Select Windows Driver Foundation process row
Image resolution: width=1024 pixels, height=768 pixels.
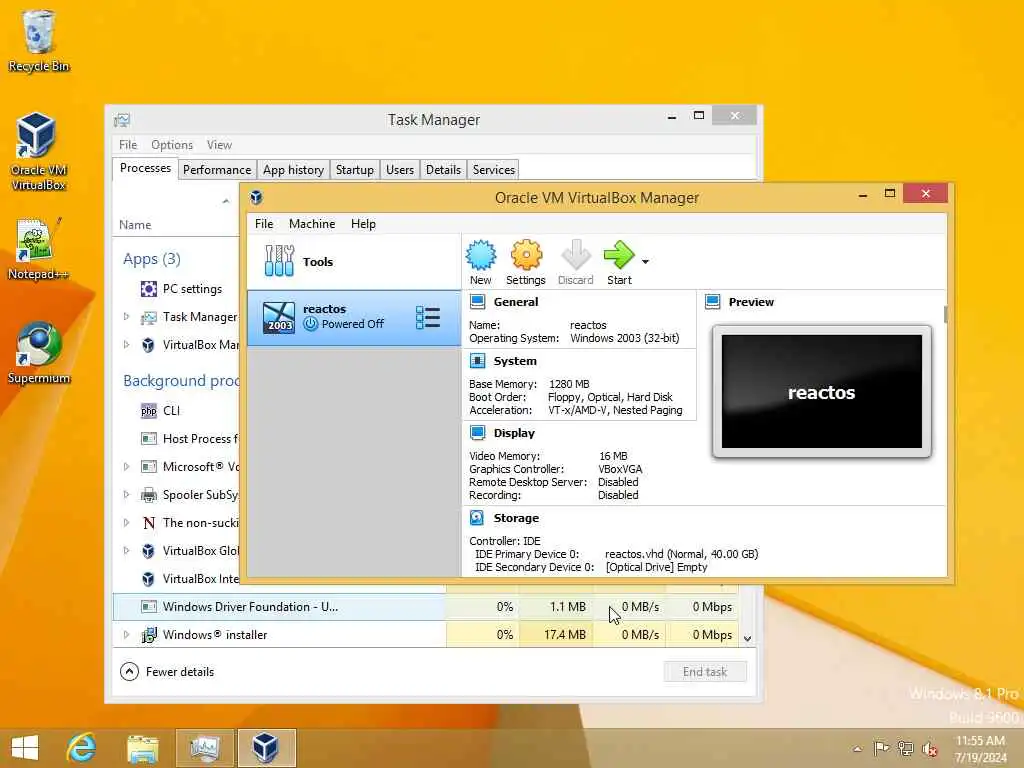point(426,607)
